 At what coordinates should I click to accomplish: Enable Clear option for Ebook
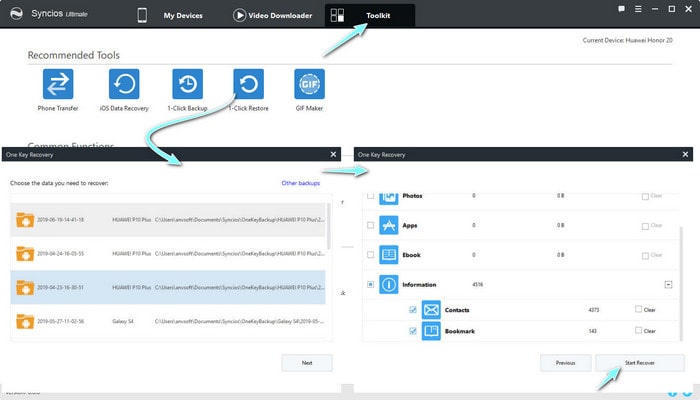[646, 256]
